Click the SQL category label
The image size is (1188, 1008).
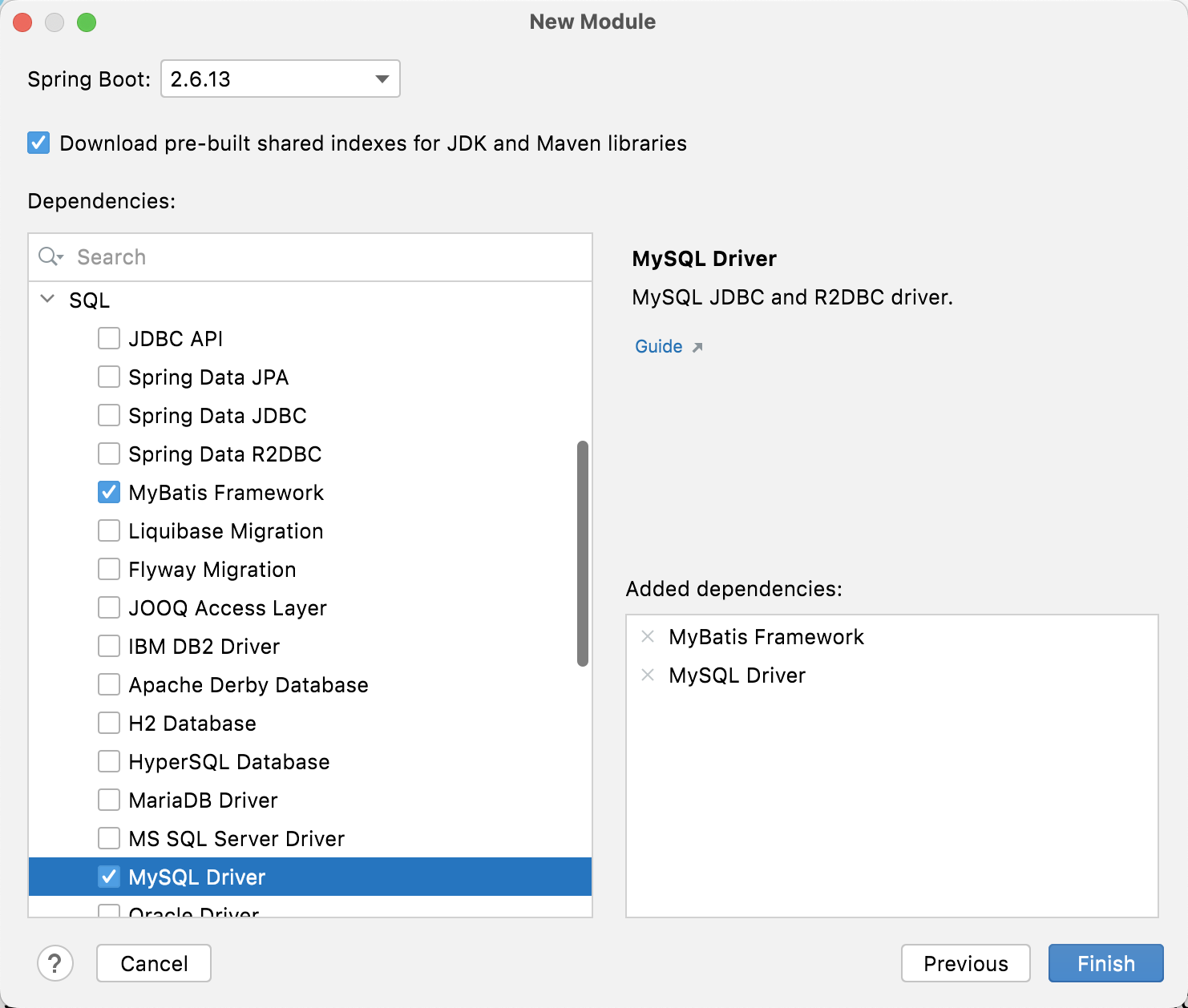click(89, 300)
